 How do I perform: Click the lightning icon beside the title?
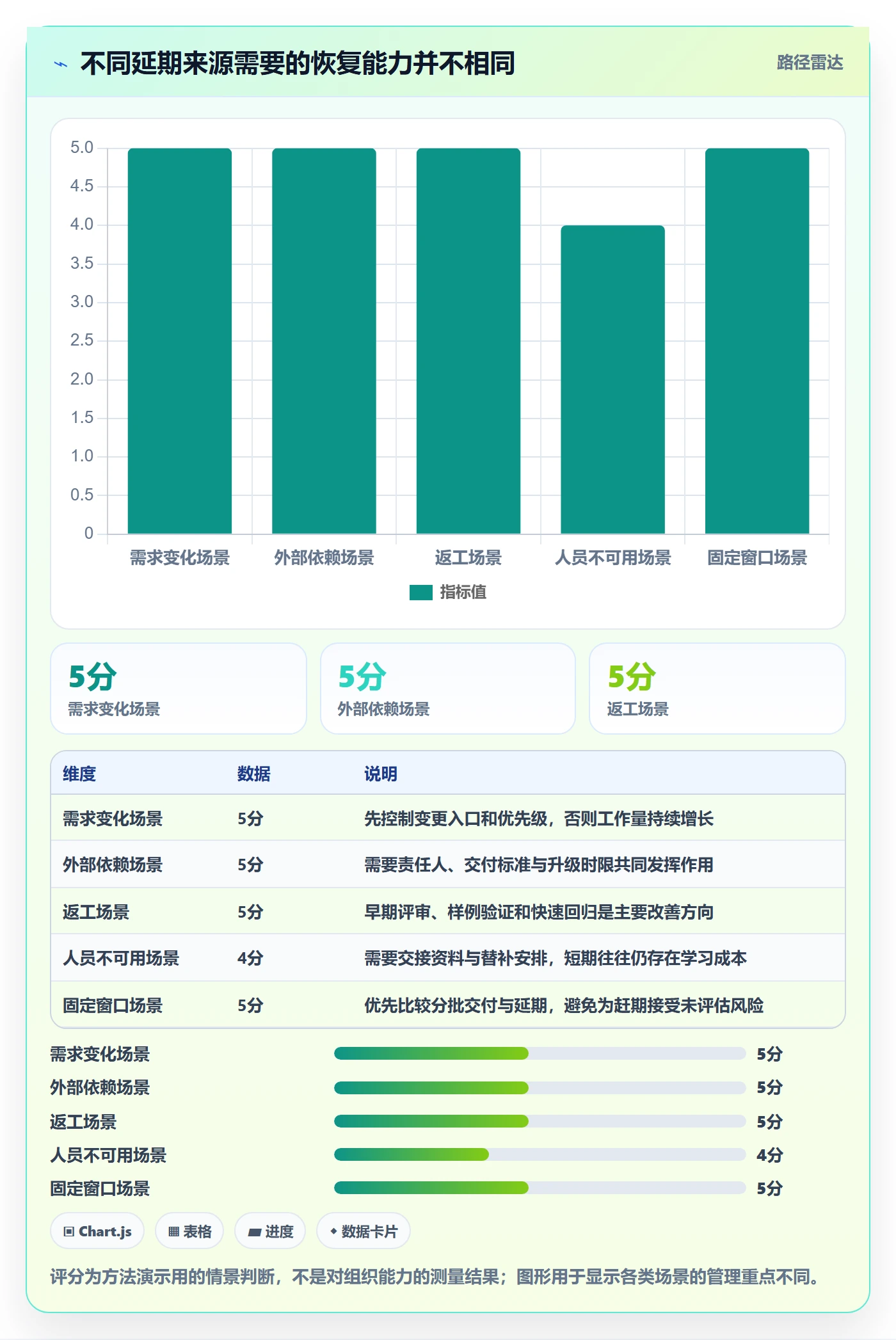click(61, 64)
